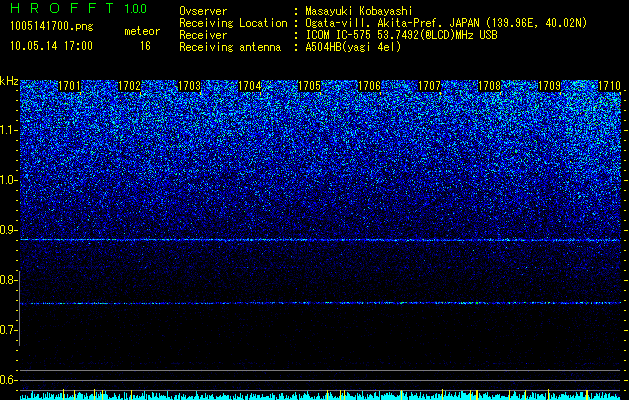Click the meteor count 16
This screenshot has width=629, height=400.
click(x=145, y=46)
